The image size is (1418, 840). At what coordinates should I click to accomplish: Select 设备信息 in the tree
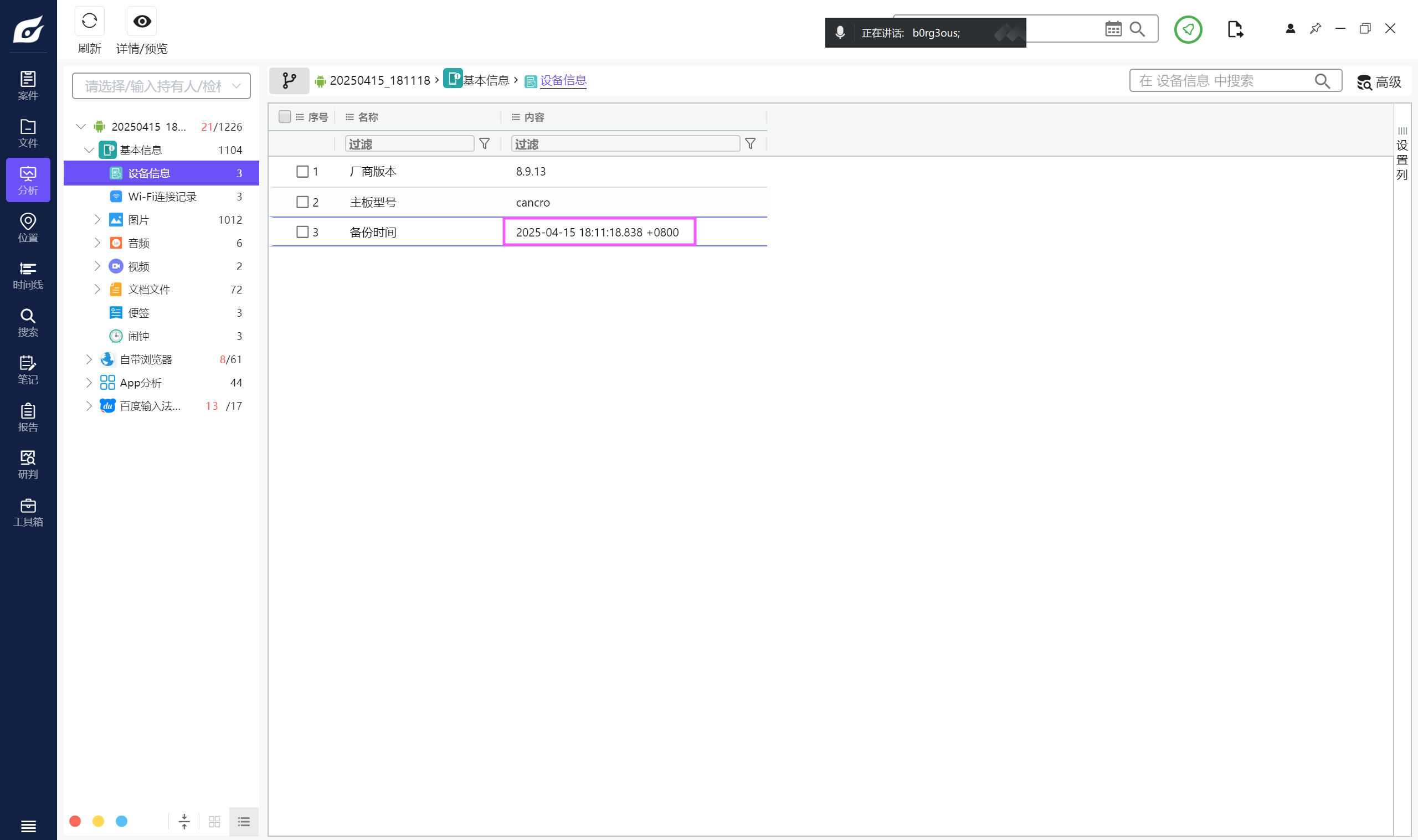[x=161, y=173]
